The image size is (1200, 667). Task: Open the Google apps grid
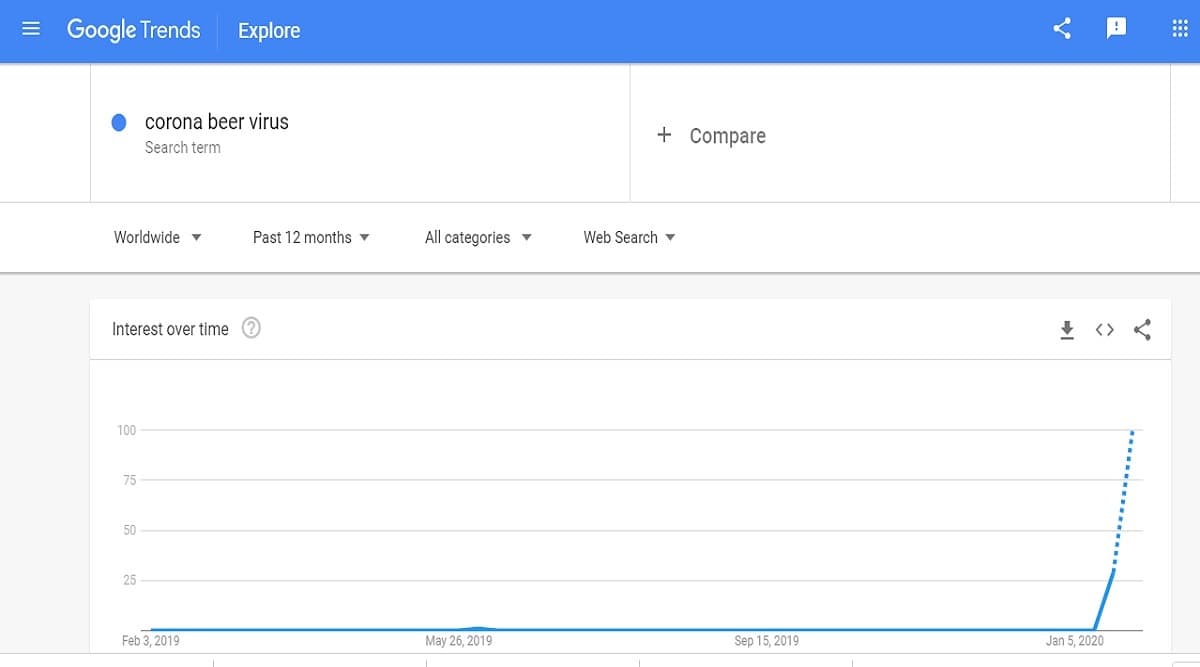coord(1180,29)
